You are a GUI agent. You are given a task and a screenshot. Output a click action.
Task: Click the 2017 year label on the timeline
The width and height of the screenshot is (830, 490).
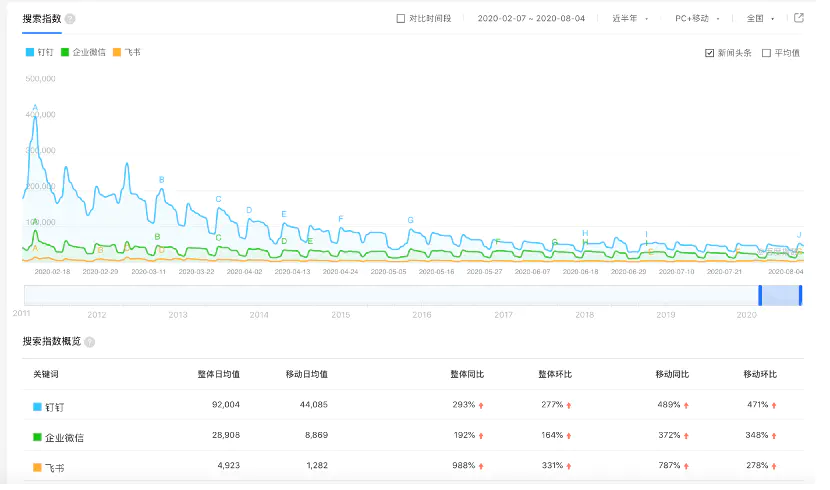[x=503, y=315]
